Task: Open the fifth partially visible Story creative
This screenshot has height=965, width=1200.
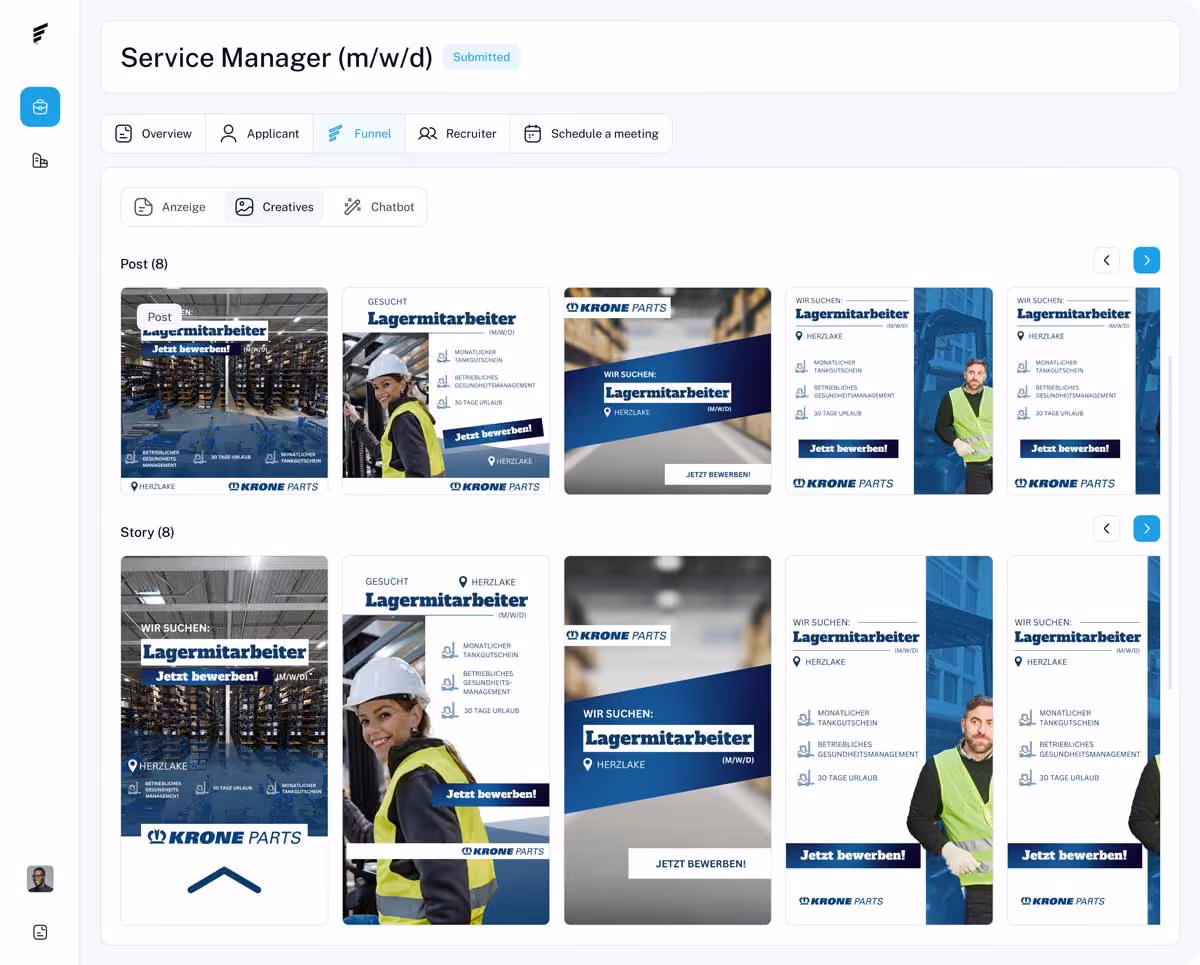Action: (x=1084, y=740)
